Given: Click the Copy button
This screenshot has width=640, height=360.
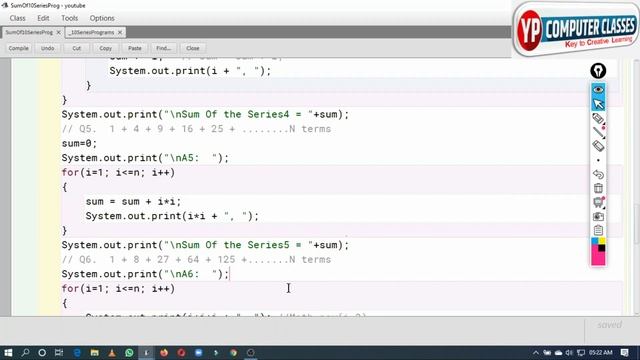Looking at the screenshot, I should (106, 48).
